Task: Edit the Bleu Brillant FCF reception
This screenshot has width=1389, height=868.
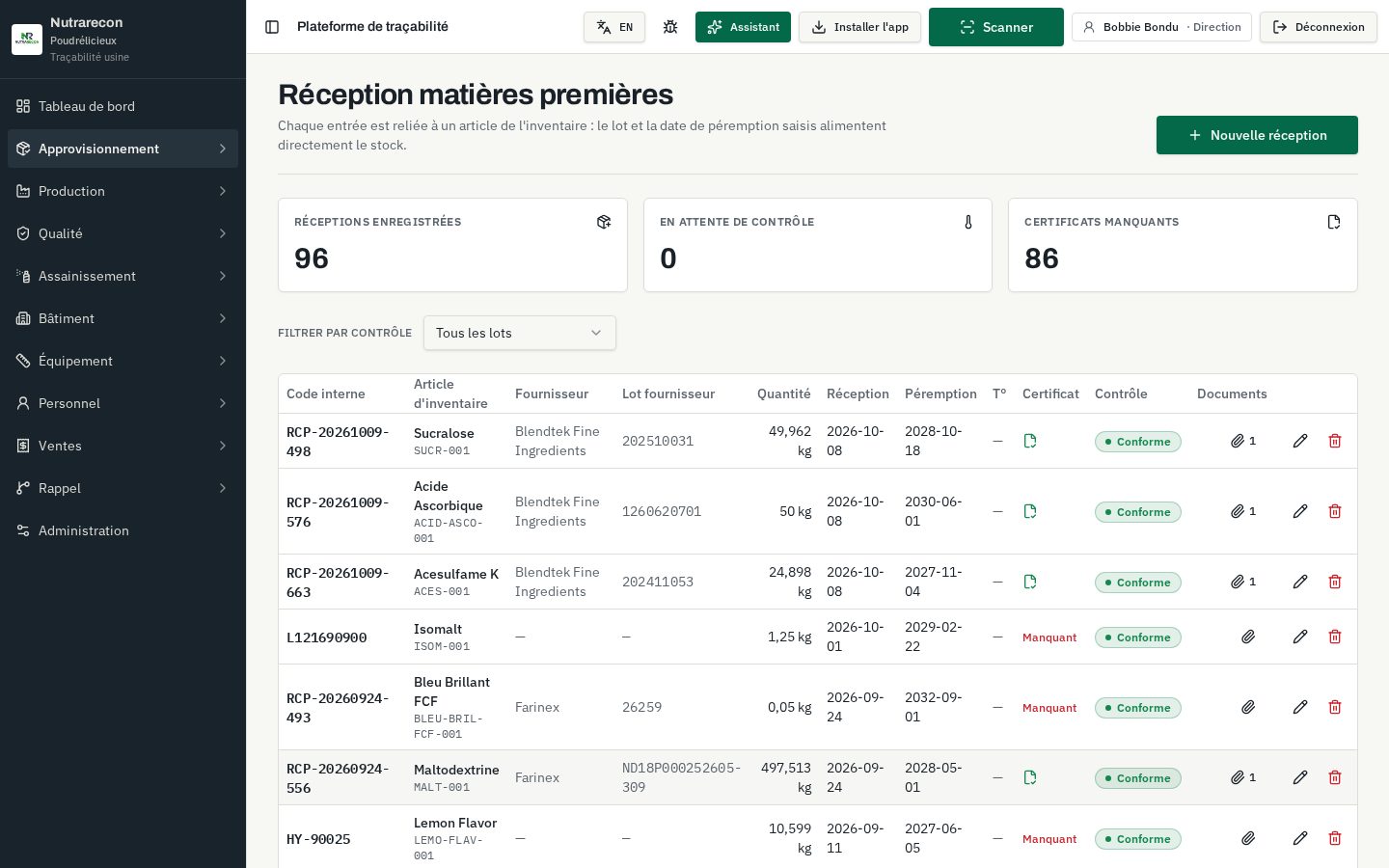Action: pyautogui.click(x=1300, y=707)
